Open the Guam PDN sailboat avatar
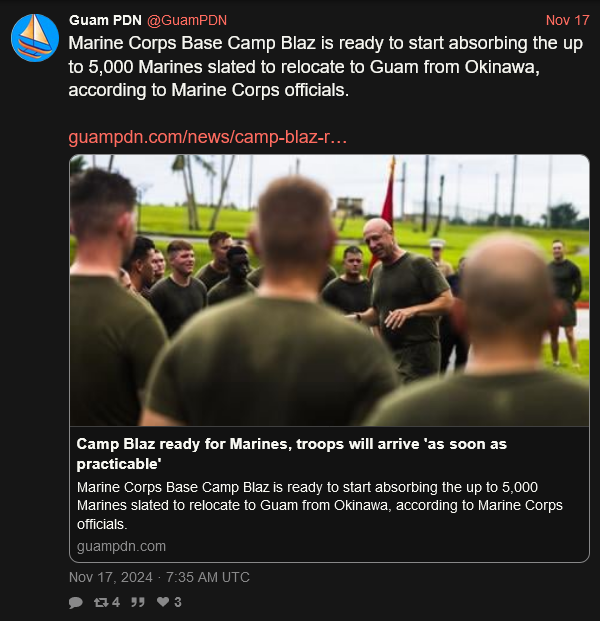The width and height of the screenshot is (600, 621). [x=35, y=38]
